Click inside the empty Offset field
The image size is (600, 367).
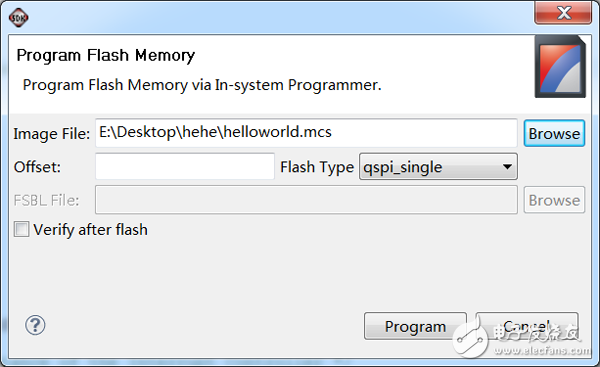click(185, 166)
